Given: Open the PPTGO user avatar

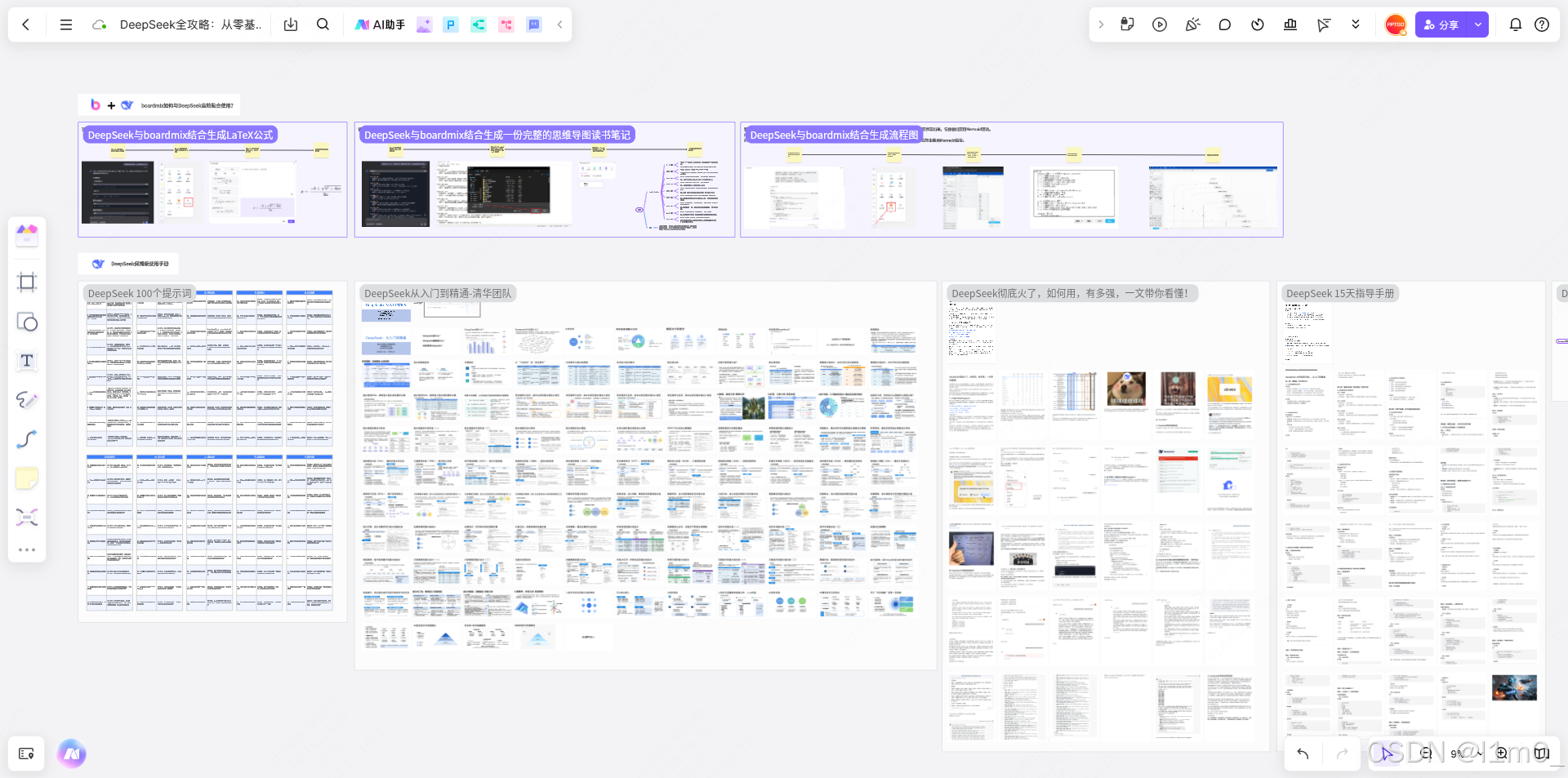Looking at the screenshot, I should tap(1396, 24).
